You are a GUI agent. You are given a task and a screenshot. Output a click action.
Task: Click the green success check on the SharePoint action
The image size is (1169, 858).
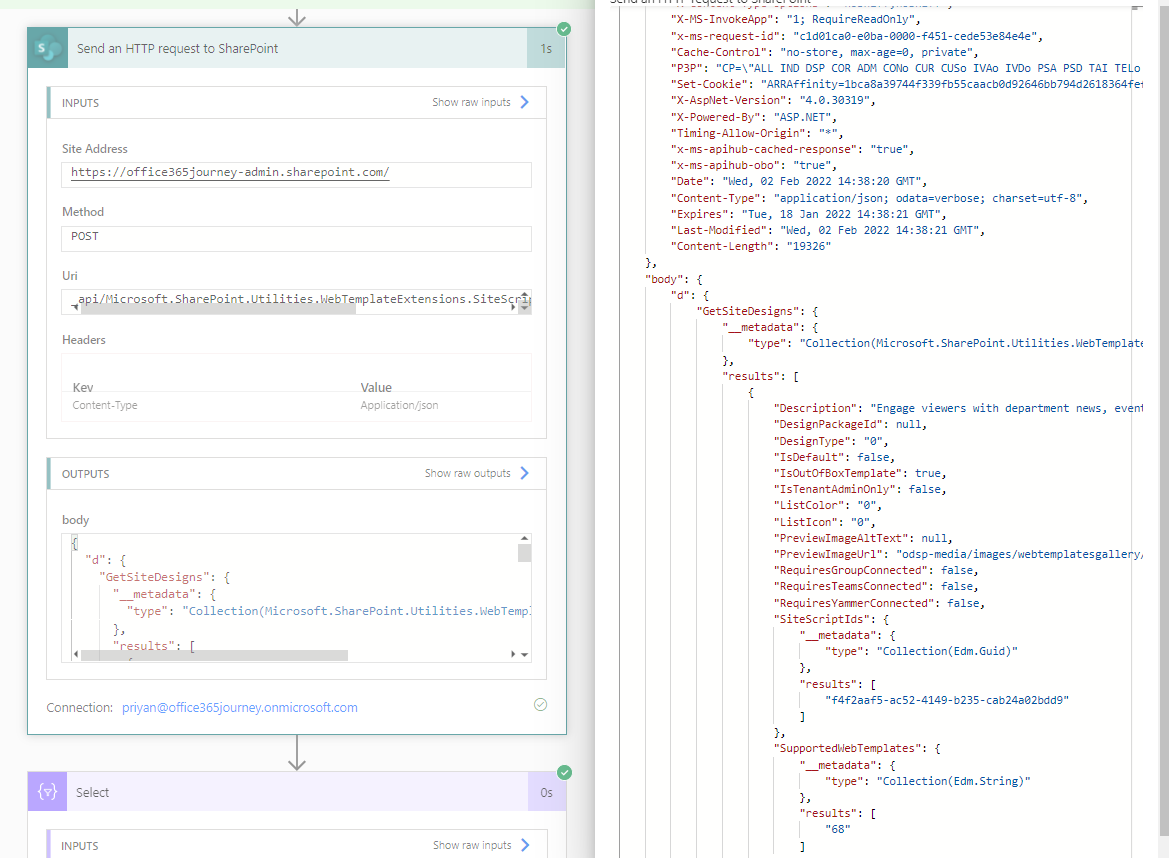pyautogui.click(x=564, y=29)
